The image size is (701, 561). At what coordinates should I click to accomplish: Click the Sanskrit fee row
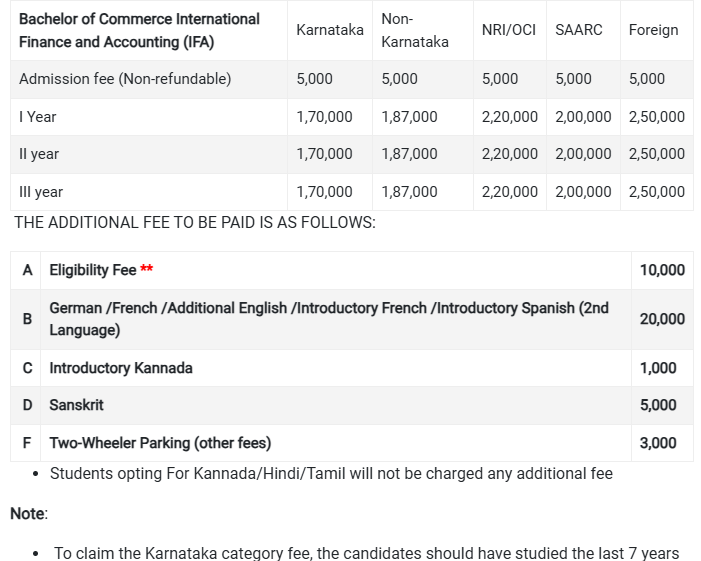pyautogui.click(x=352, y=405)
